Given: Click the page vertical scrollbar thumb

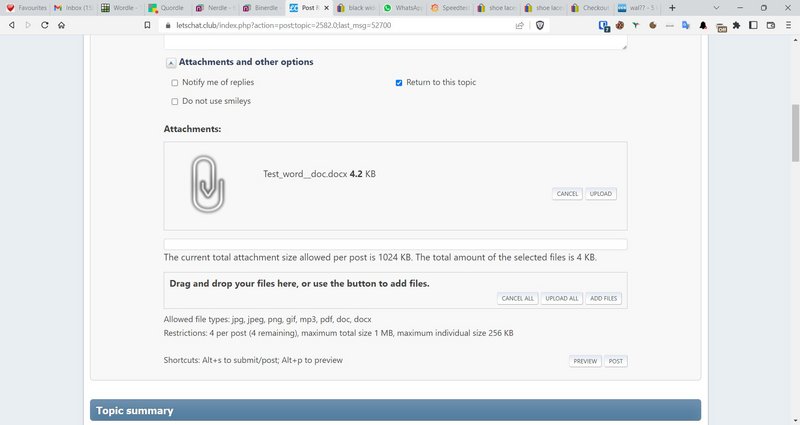Looking at the screenshot, I should [x=795, y=133].
